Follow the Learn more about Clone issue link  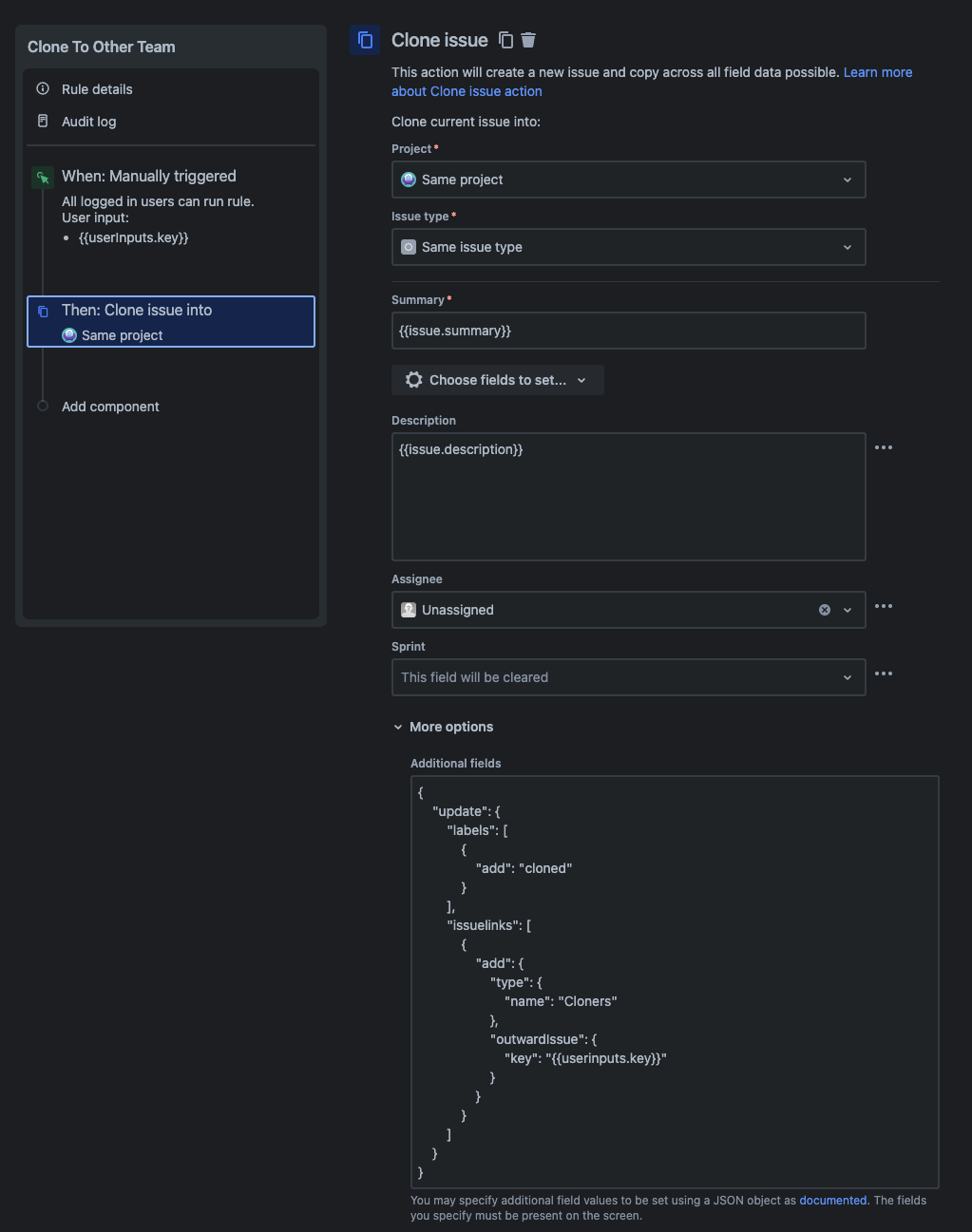652,82
